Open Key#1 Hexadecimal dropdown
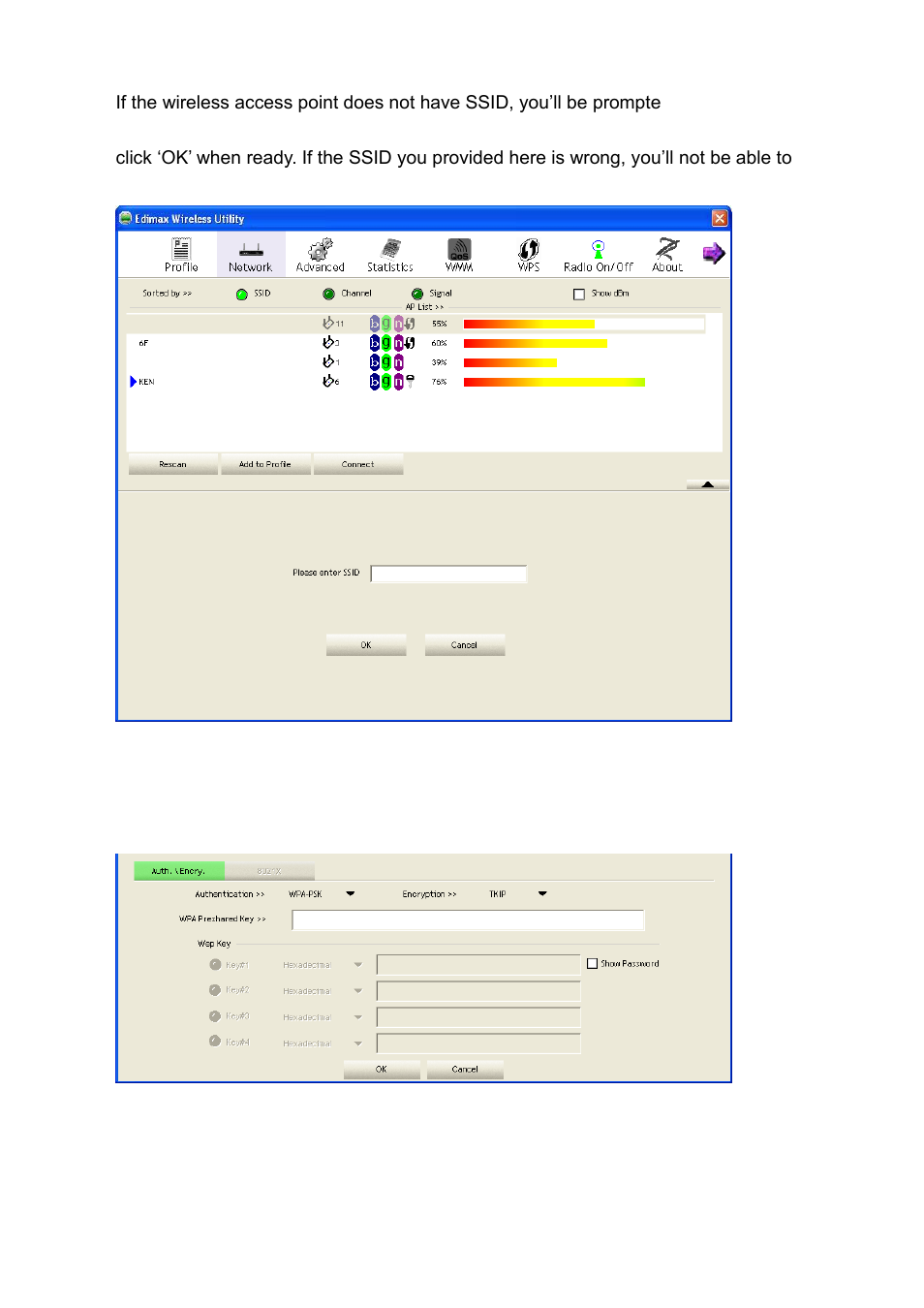924x1308 pixels. pos(358,965)
